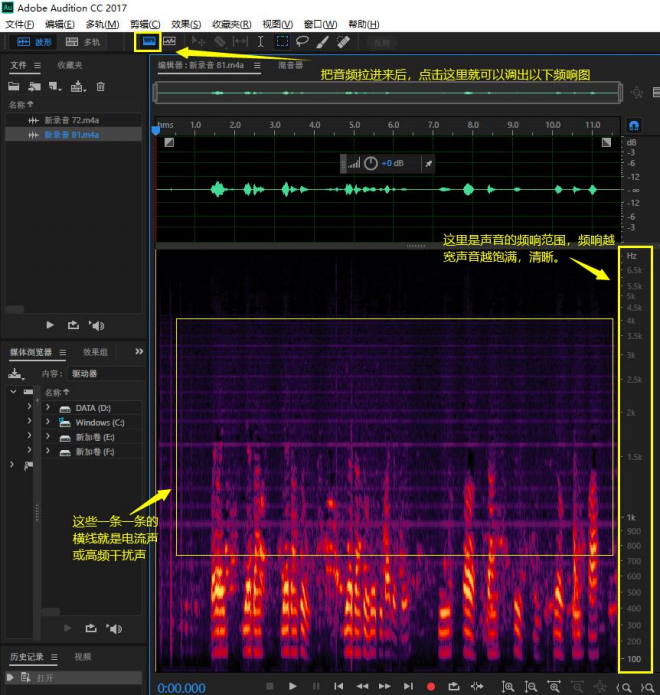Switch to 多轨 multitrack view
Screen dimensions: 660x695
(x=83, y=42)
